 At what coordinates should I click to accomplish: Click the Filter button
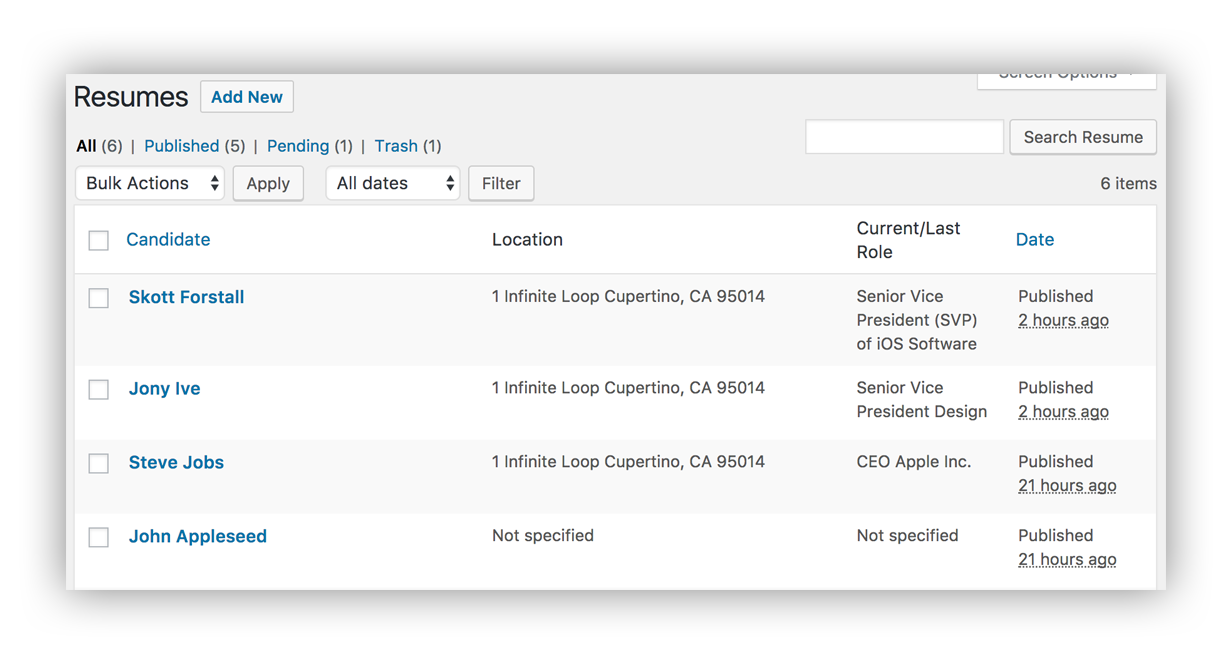500,183
